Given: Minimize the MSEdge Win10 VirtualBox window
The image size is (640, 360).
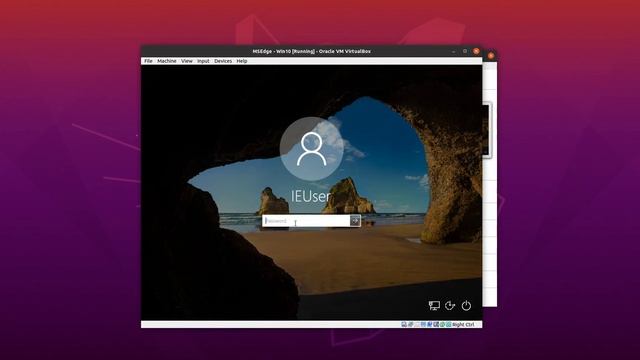Looking at the screenshot, I should click(x=453, y=51).
